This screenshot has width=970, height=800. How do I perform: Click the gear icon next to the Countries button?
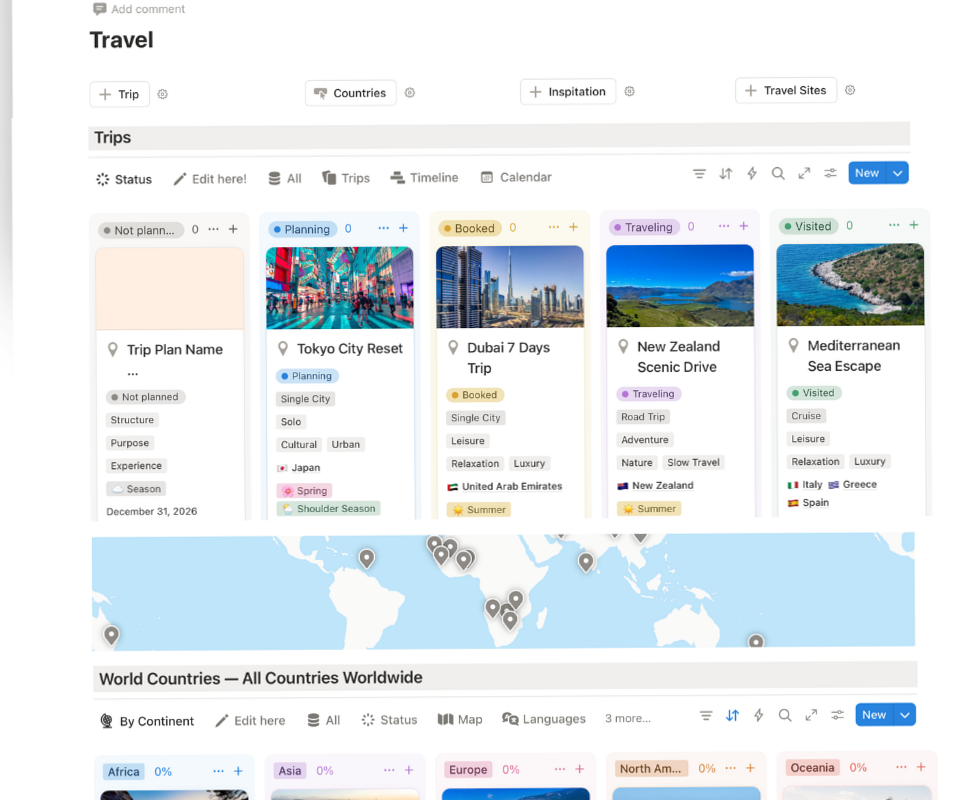click(x=410, y=91)
